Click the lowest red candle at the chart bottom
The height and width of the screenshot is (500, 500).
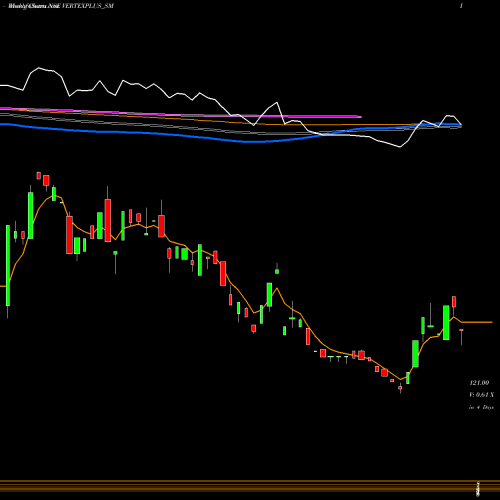(x=400, y=388)
